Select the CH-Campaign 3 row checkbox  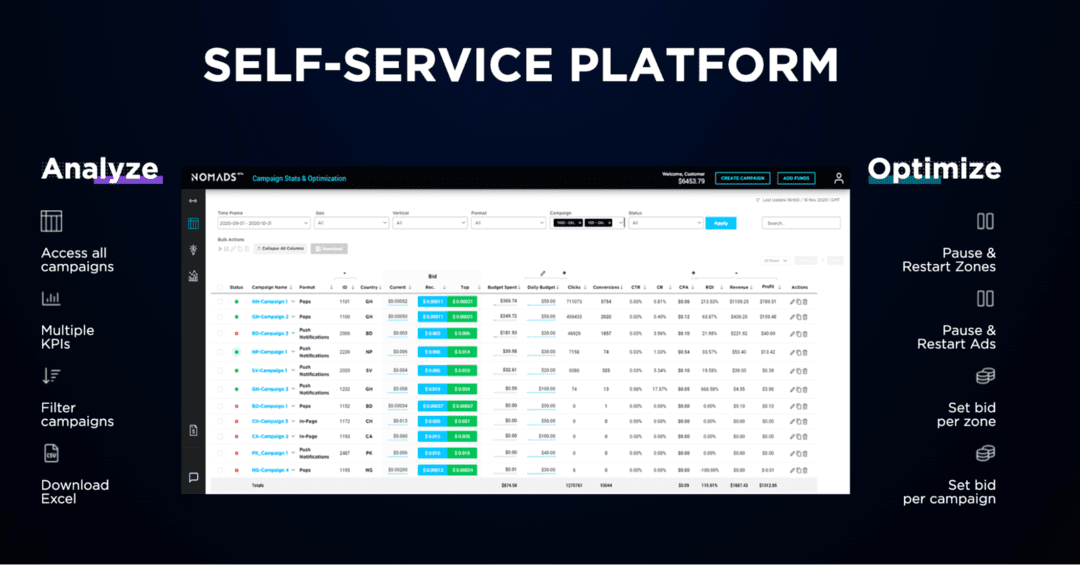pyautogui.click(x=220, y=421)
